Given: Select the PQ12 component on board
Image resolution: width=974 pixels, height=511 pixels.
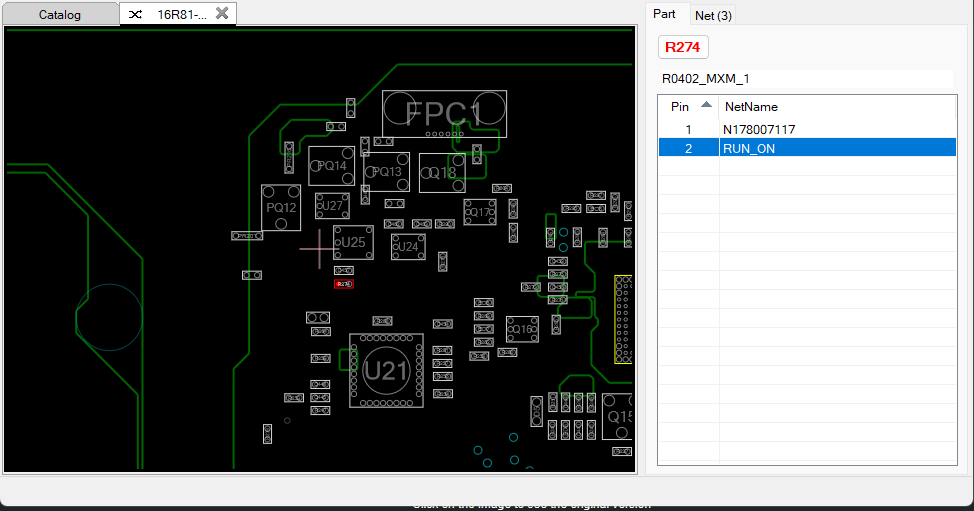Looking at the screenshot, I should point(281,207).
